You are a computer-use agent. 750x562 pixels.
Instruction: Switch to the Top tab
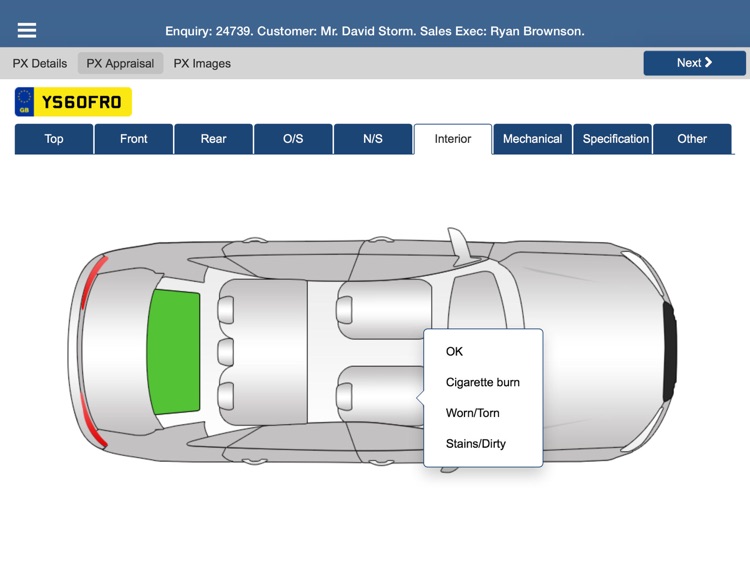(54, 139)
